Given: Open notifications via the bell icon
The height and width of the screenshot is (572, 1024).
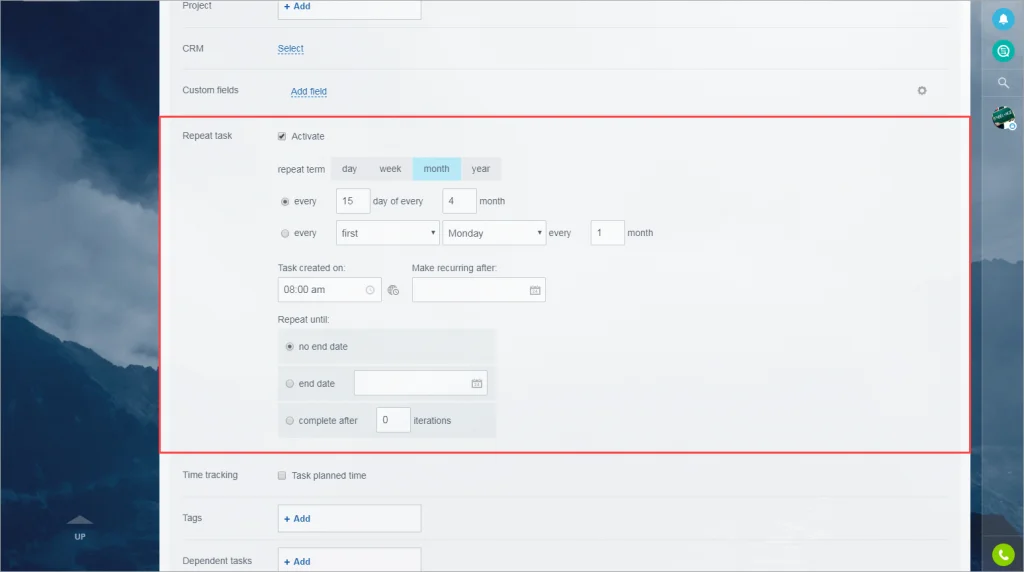Looking at the screenshot, I should (1003, 18).
